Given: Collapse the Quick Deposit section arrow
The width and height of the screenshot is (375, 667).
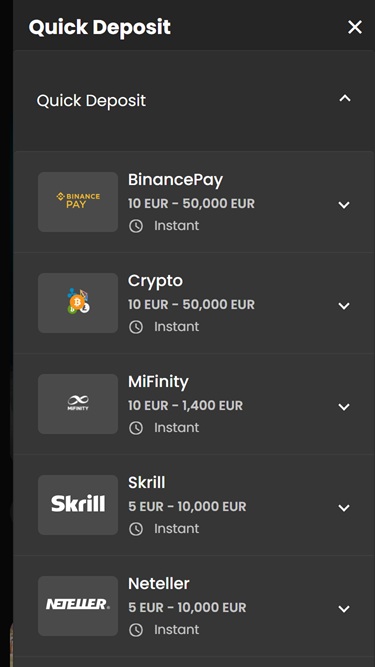Looking at the screenshot, I should (345, 99).
